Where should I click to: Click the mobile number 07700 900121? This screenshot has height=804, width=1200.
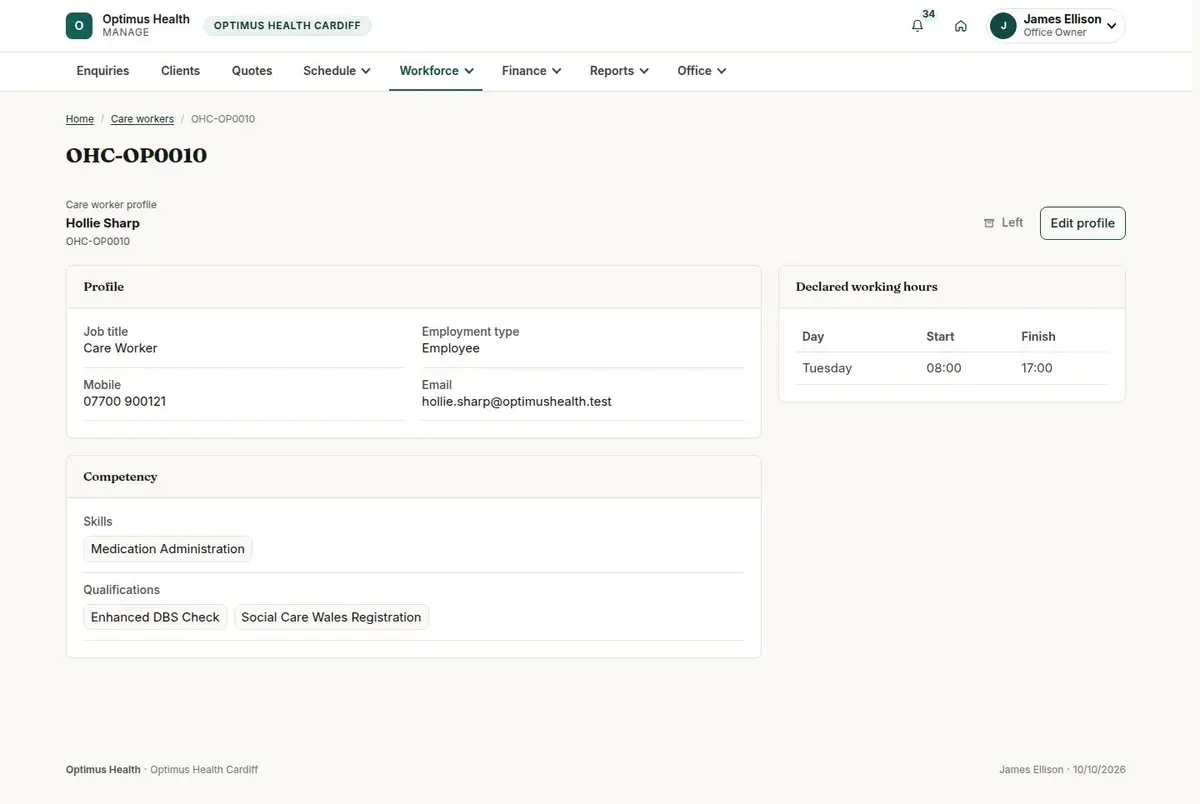click(125, 402)
